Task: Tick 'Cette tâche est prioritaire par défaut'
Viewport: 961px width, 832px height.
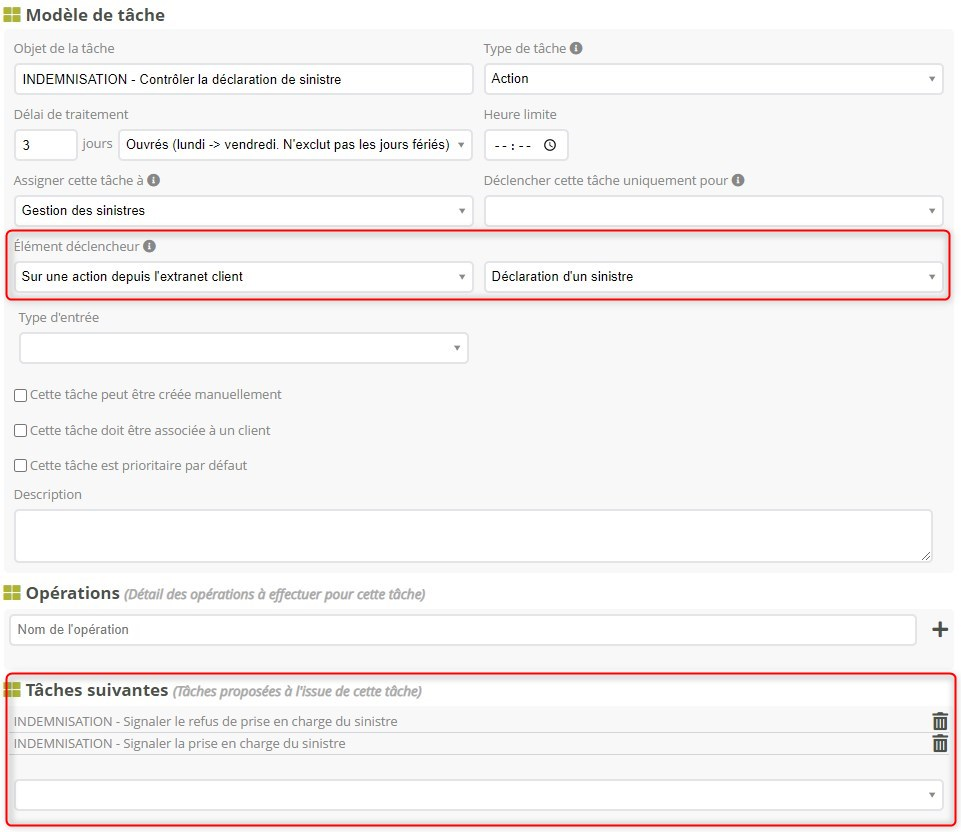Action: [x=21, y=466]
